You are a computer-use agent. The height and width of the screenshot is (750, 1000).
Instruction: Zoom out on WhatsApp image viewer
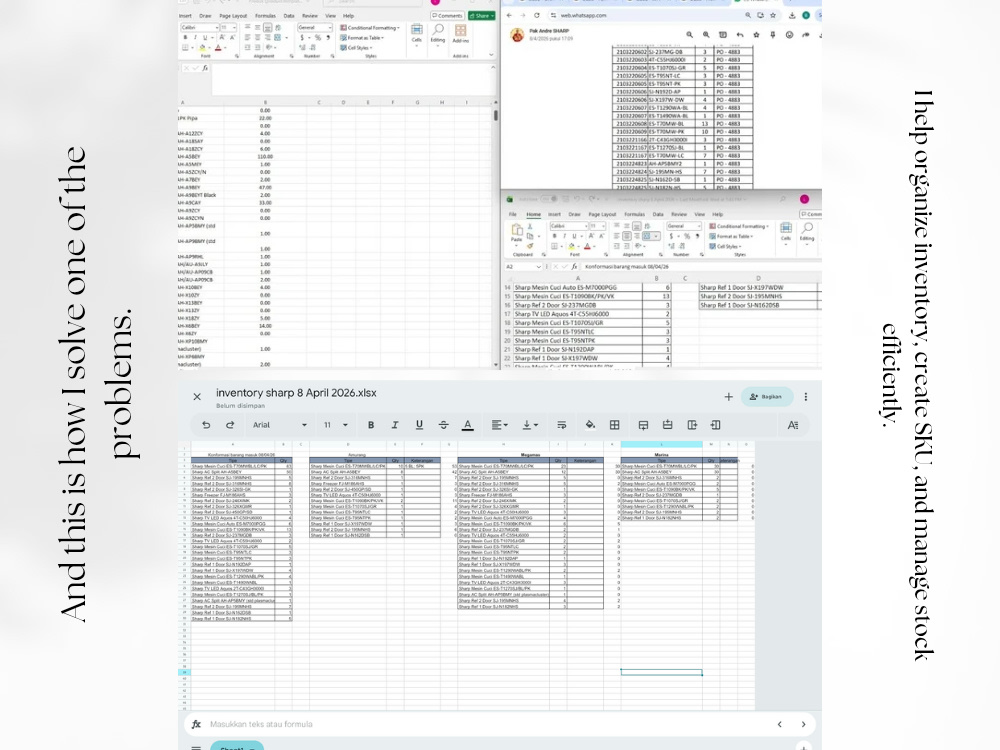[689, 35]
